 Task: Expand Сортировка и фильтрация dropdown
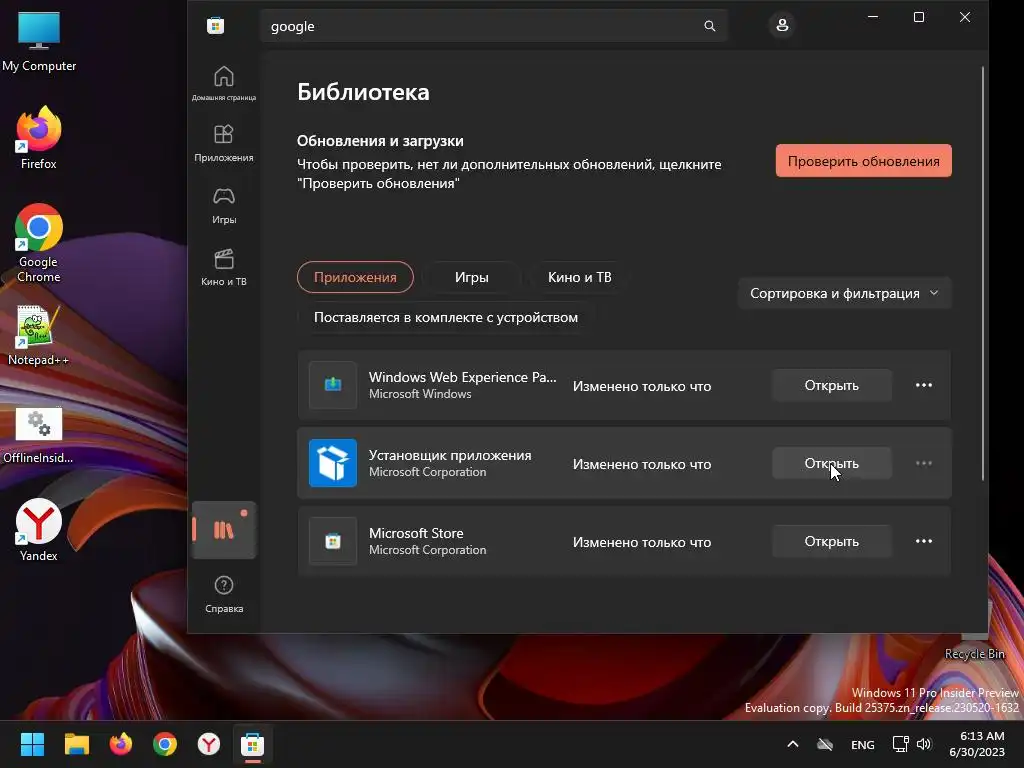(844, 293)
